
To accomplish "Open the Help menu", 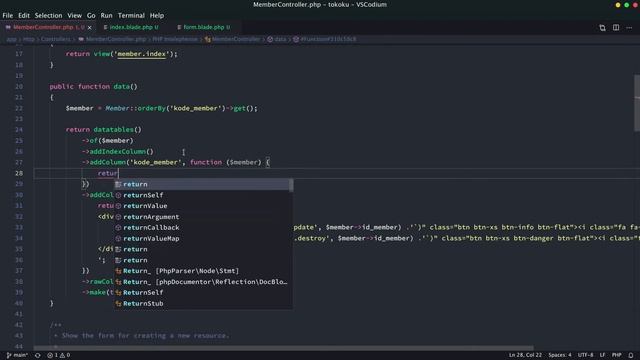I will [157, 16].
